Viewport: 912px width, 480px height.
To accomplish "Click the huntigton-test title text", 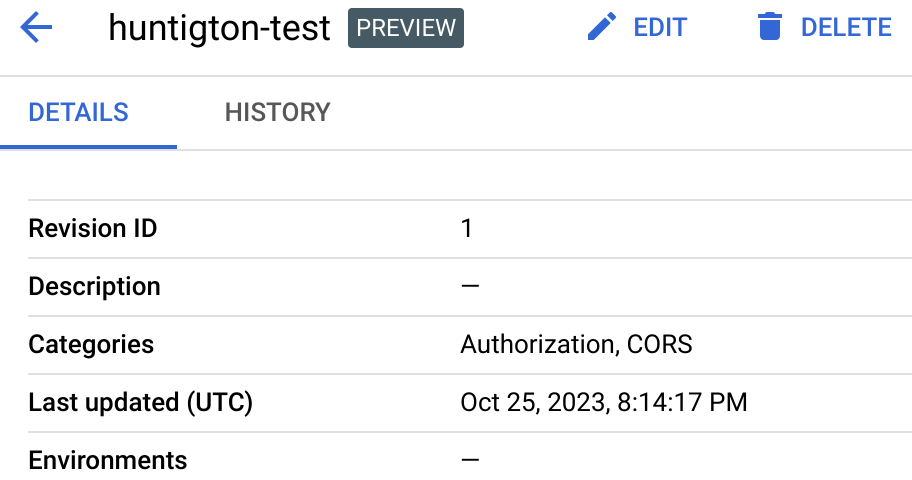I will pyautogui.click(x=219, y=29).
